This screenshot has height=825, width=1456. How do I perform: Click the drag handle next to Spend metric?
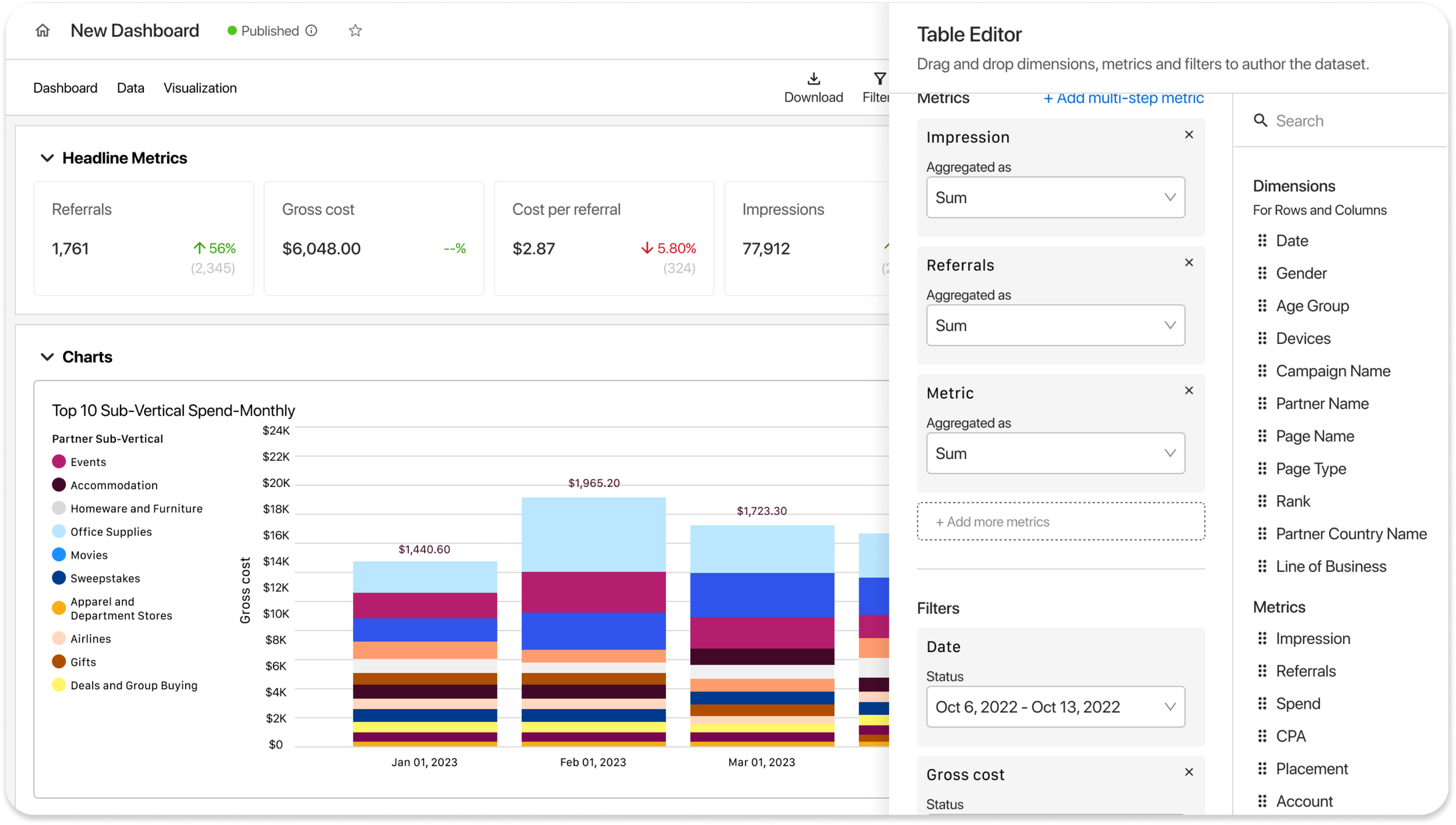[1262, 703]
